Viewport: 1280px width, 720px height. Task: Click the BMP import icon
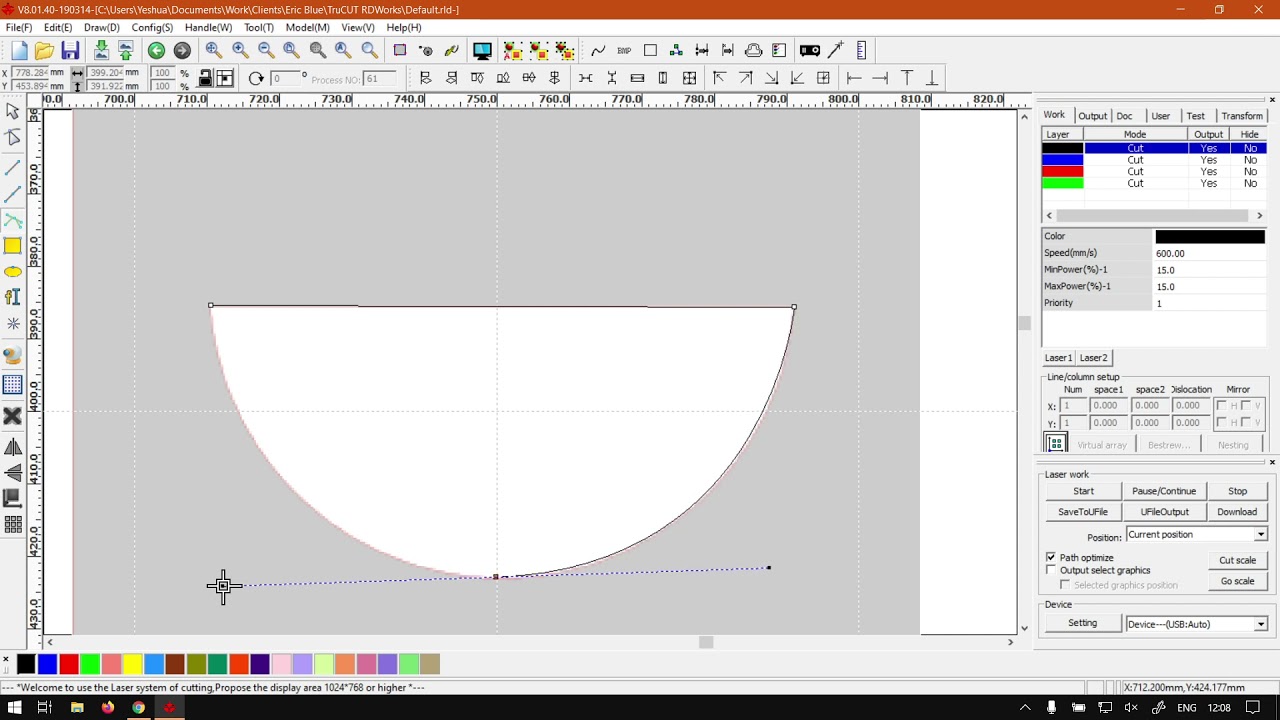click(x=624, y=51)
